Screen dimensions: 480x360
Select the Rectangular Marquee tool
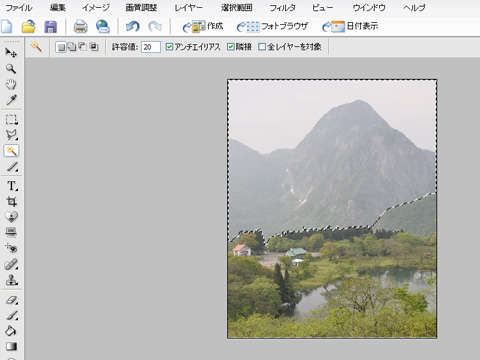11,119
